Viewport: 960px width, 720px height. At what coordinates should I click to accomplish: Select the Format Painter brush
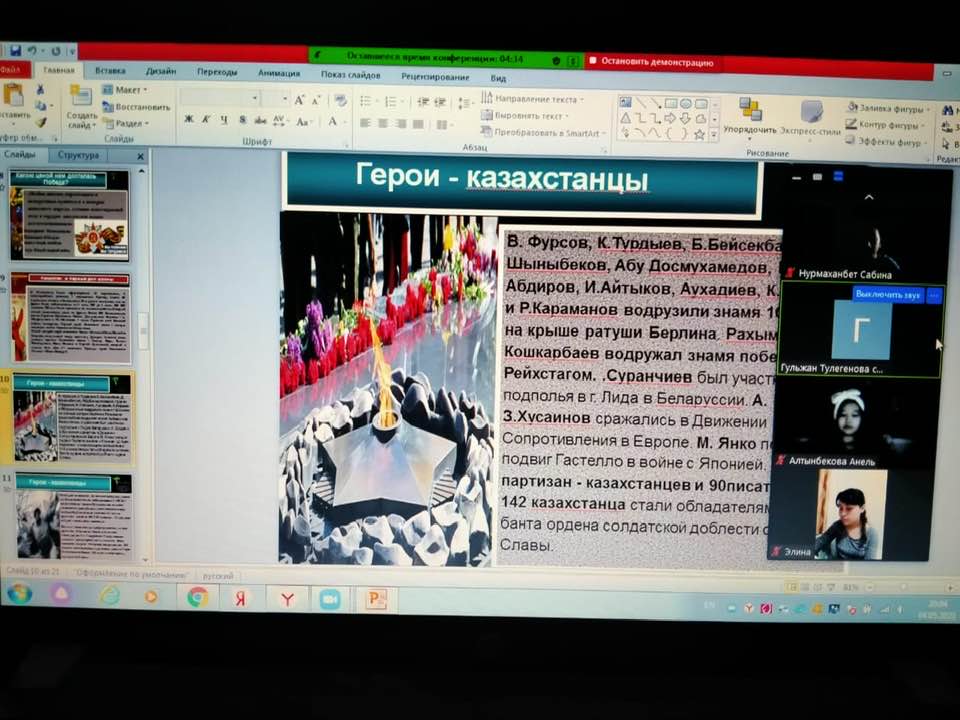coord(40,122)
